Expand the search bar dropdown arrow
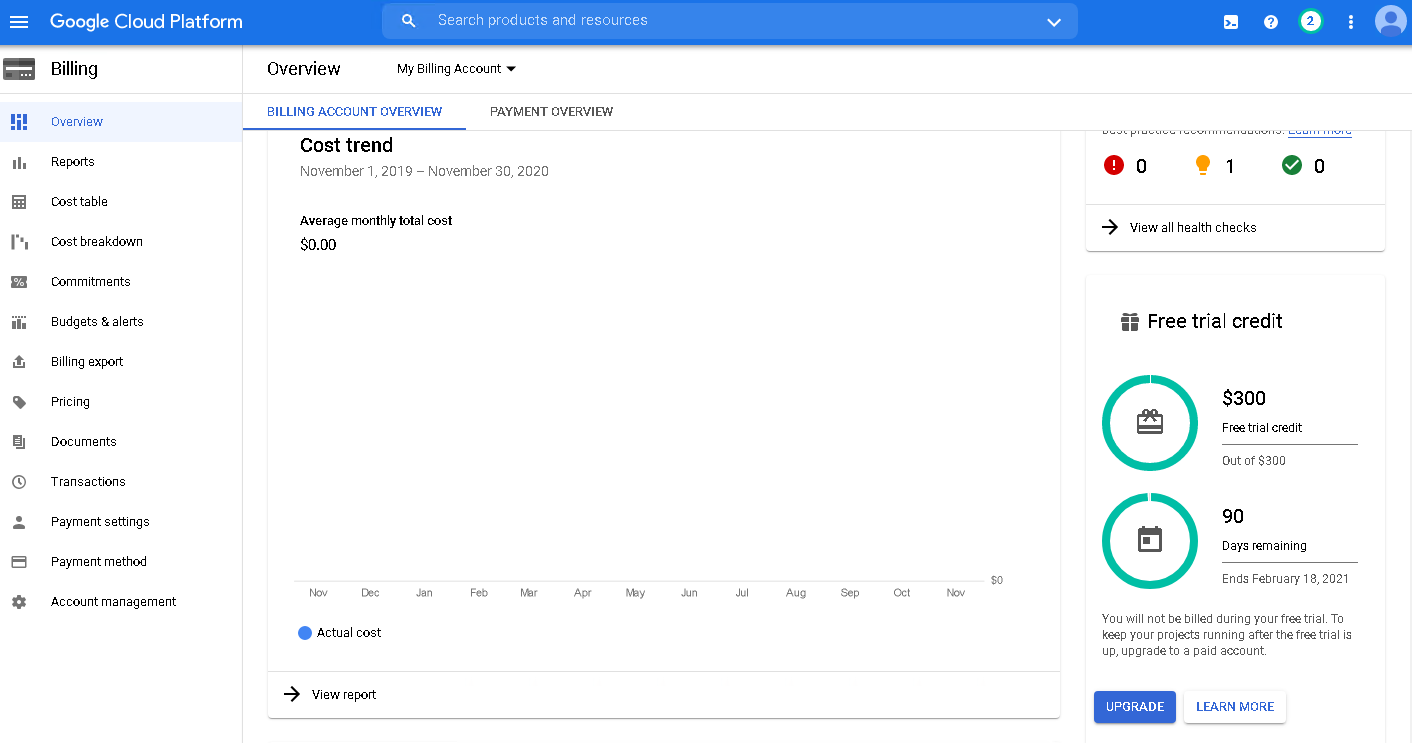The image size is (1412, 743). point(1053,22)
